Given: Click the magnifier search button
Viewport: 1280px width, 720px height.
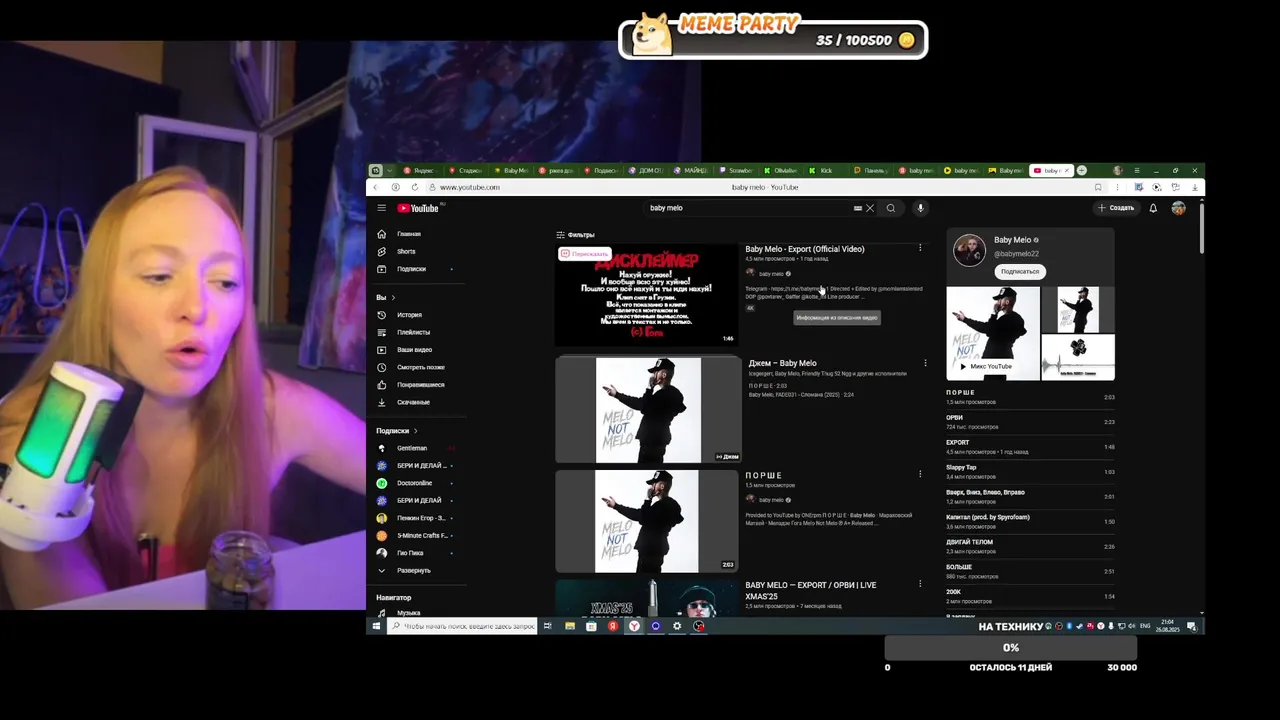Looking at the screenshot, I should point(890,208).
